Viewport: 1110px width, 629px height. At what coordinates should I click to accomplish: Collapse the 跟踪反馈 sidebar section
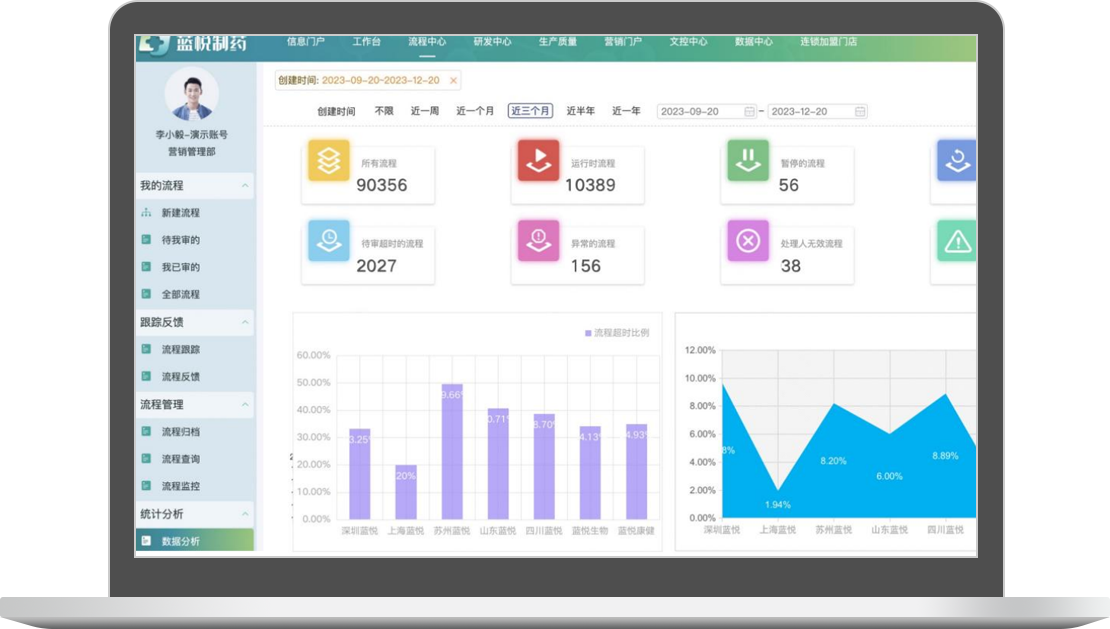tap(245, 323)
